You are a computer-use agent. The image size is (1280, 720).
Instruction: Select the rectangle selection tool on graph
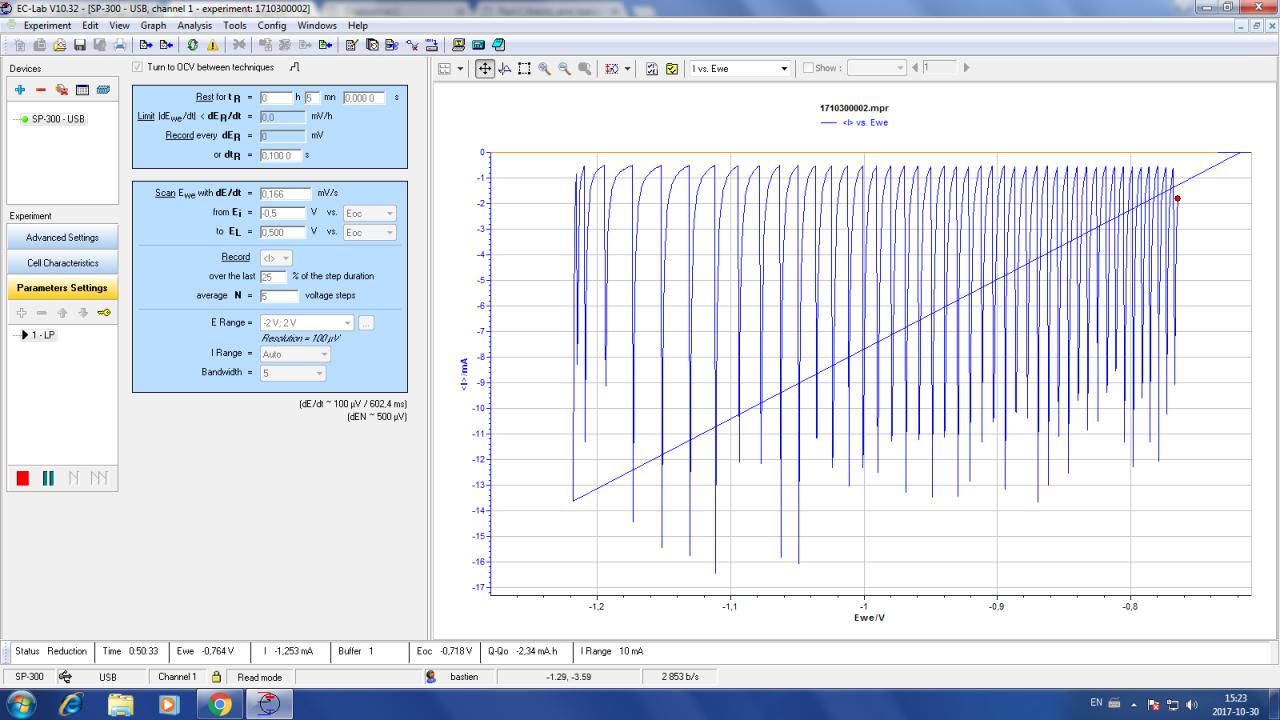coord(524,69)
